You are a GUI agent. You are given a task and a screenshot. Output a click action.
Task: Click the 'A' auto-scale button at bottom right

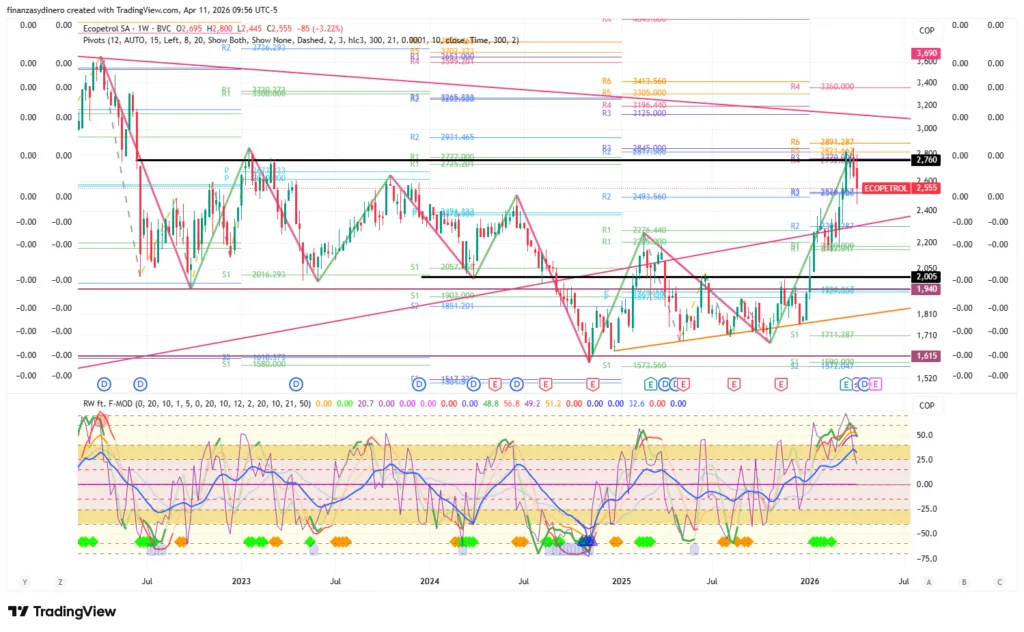click(929, 581)
